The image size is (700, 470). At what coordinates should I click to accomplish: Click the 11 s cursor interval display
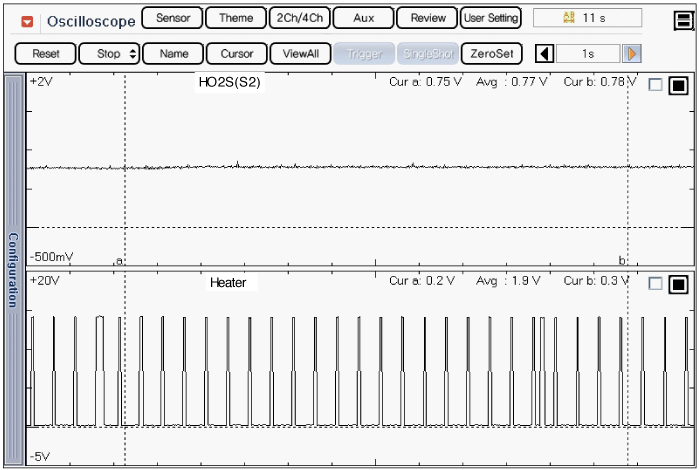point(588,18)
